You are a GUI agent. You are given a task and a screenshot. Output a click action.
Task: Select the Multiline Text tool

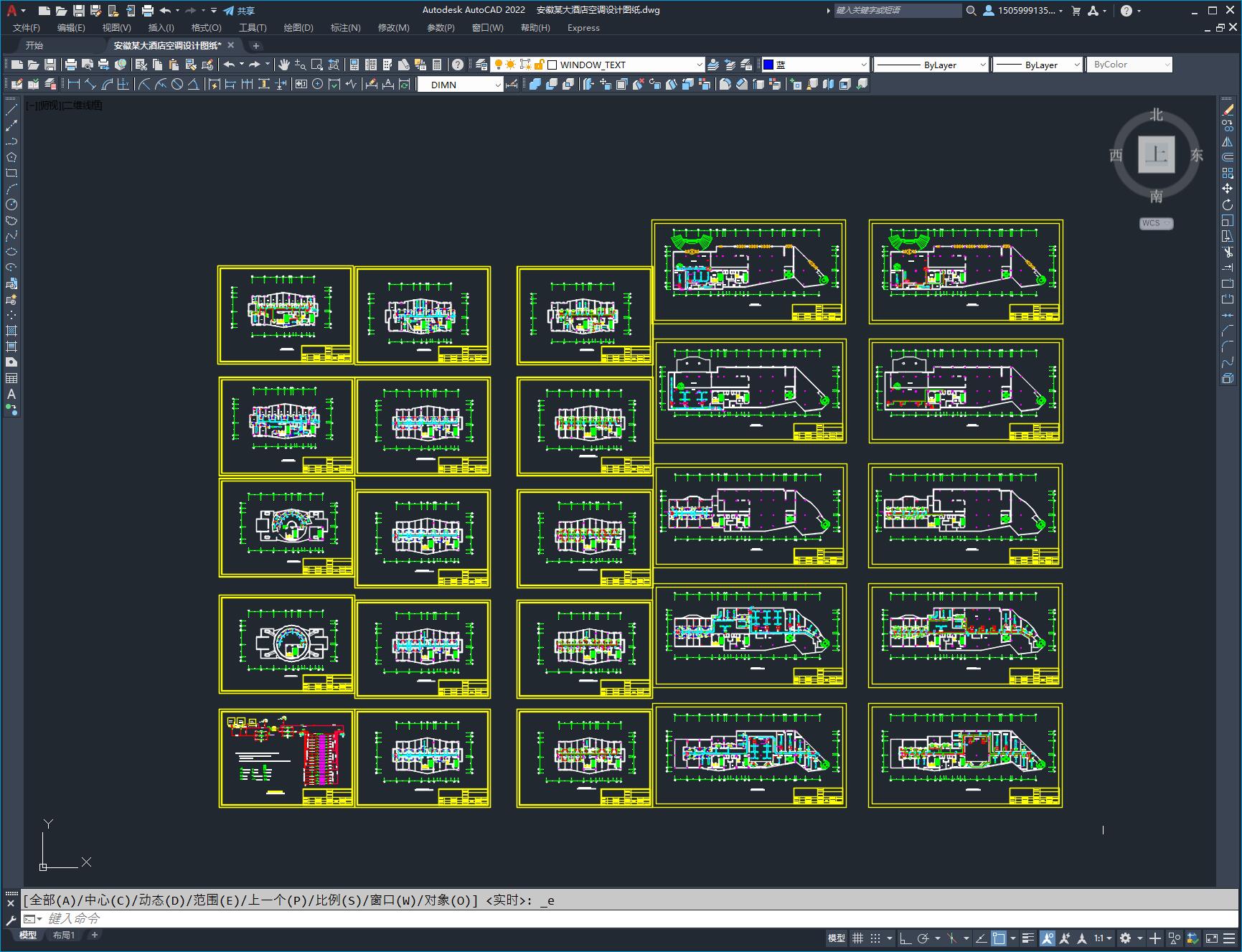11,394
